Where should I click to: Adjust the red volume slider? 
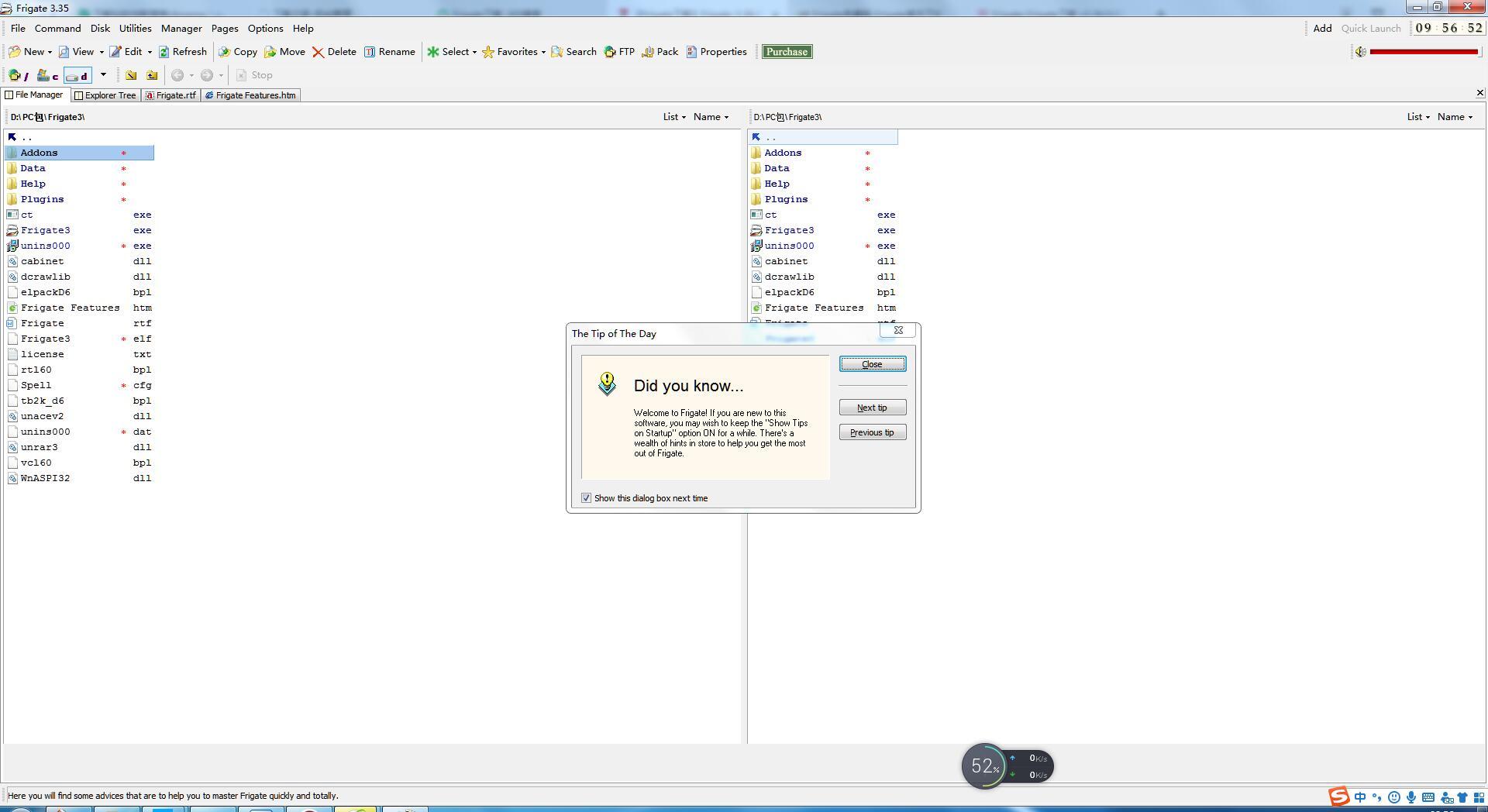coord(1424,52)
